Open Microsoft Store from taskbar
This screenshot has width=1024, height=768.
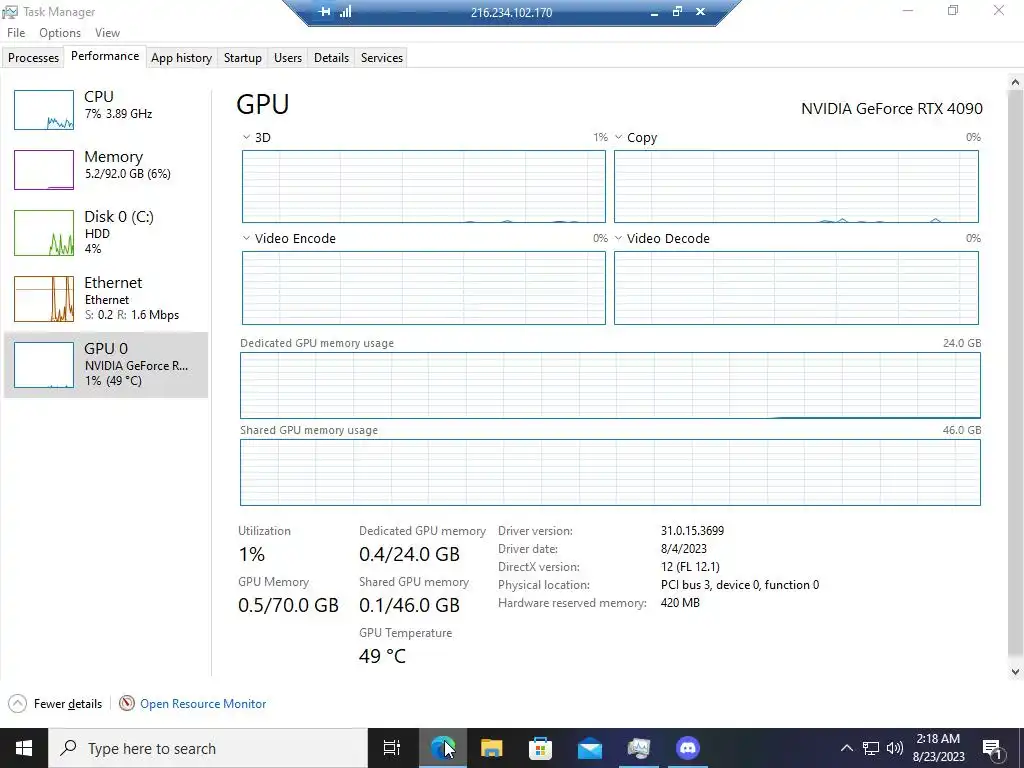pos(540,748)
